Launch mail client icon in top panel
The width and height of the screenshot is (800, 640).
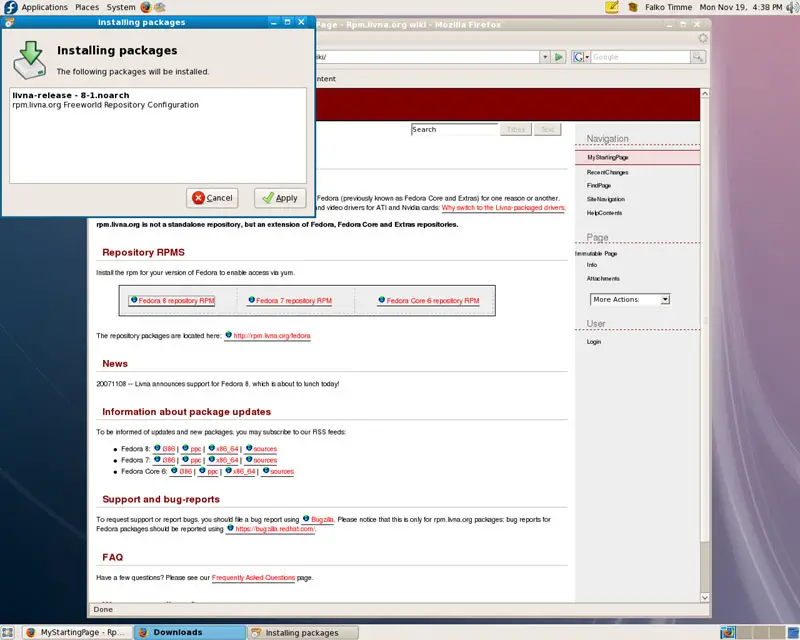160,7
